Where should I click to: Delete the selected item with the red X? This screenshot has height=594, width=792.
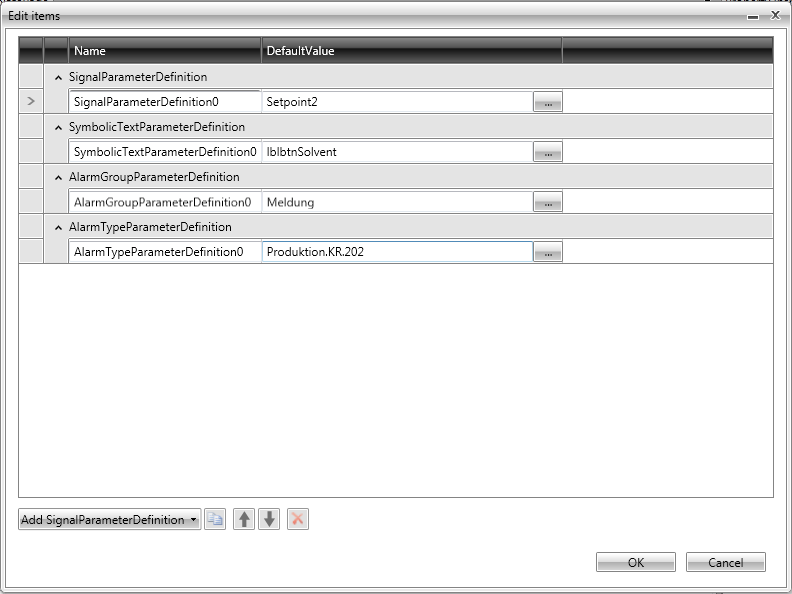click(297, 520)
